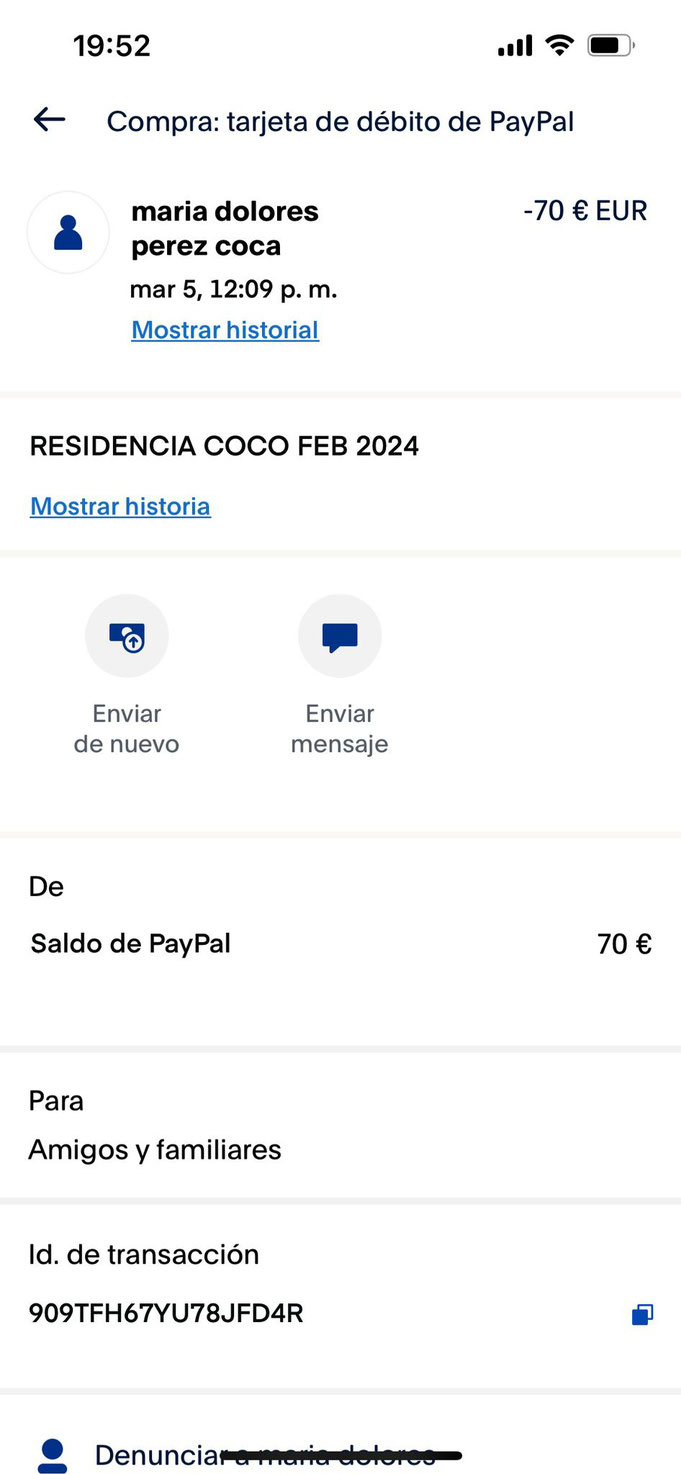Tap the Enviar mensaje chat icon
Screen dimensions: 681x1474
340,636
